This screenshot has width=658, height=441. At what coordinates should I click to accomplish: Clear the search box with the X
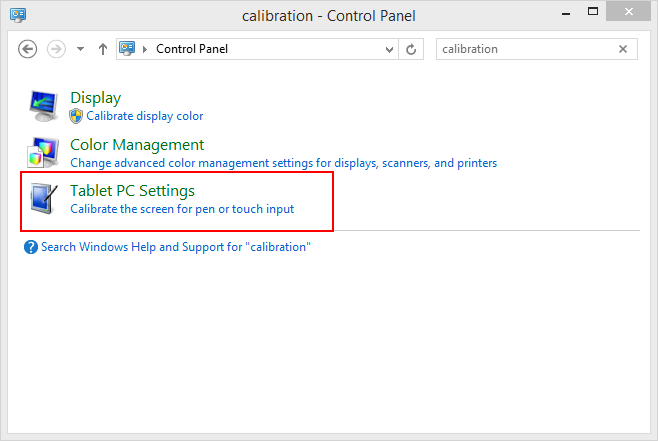coord(623,49)
